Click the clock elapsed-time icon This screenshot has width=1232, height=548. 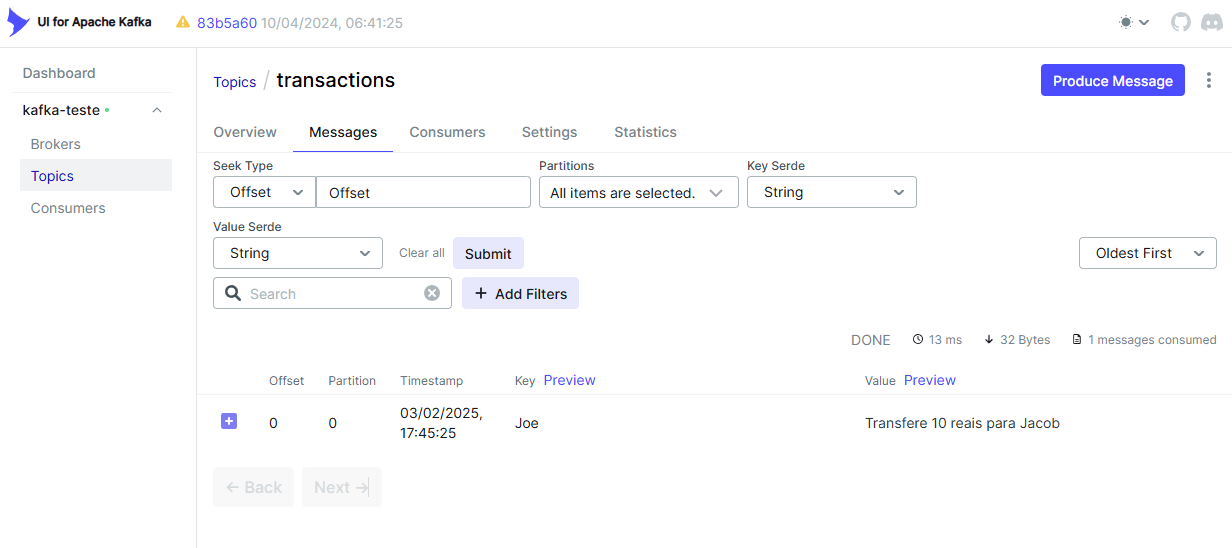(918, 340)
